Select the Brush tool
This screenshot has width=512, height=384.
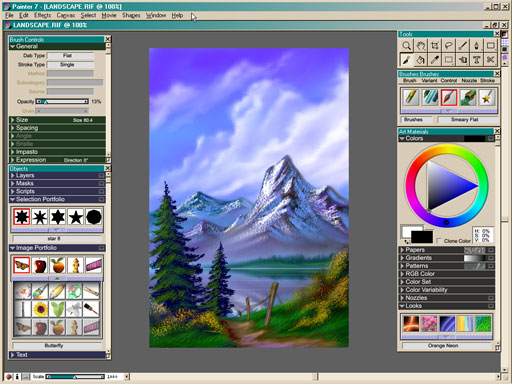(x=406, y=60)
